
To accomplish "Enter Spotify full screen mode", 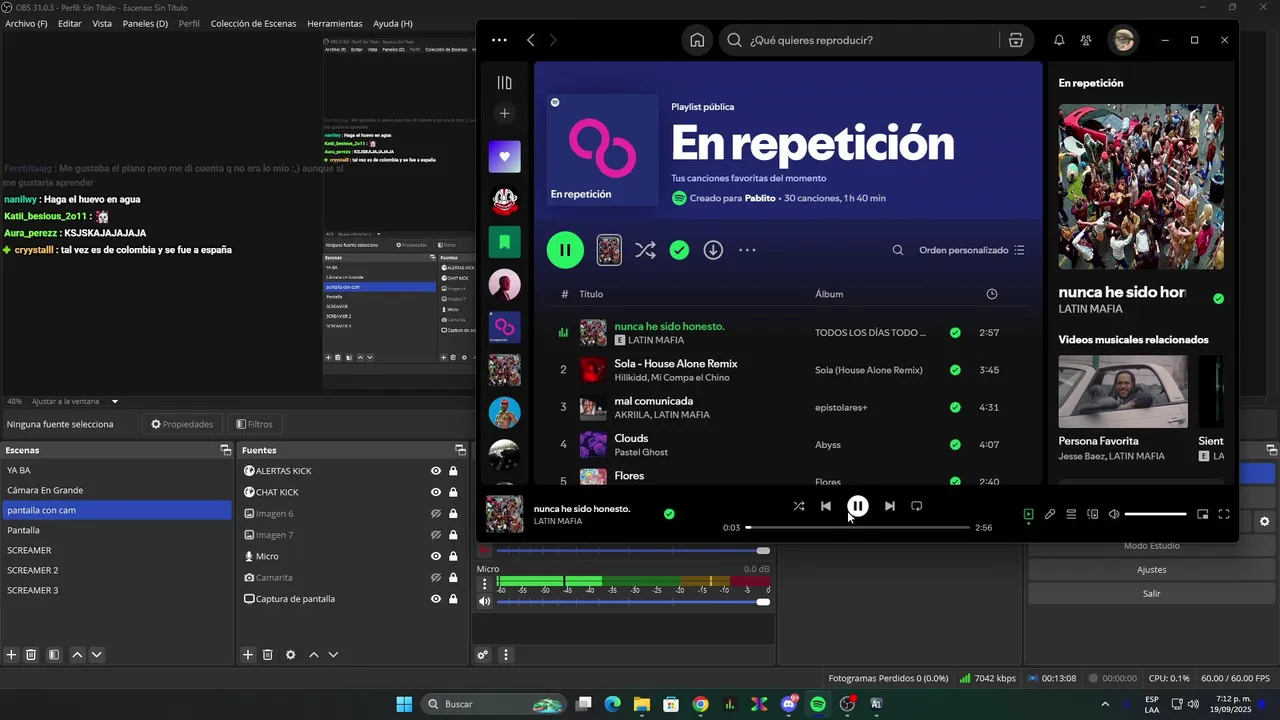I will (1224, 514).
